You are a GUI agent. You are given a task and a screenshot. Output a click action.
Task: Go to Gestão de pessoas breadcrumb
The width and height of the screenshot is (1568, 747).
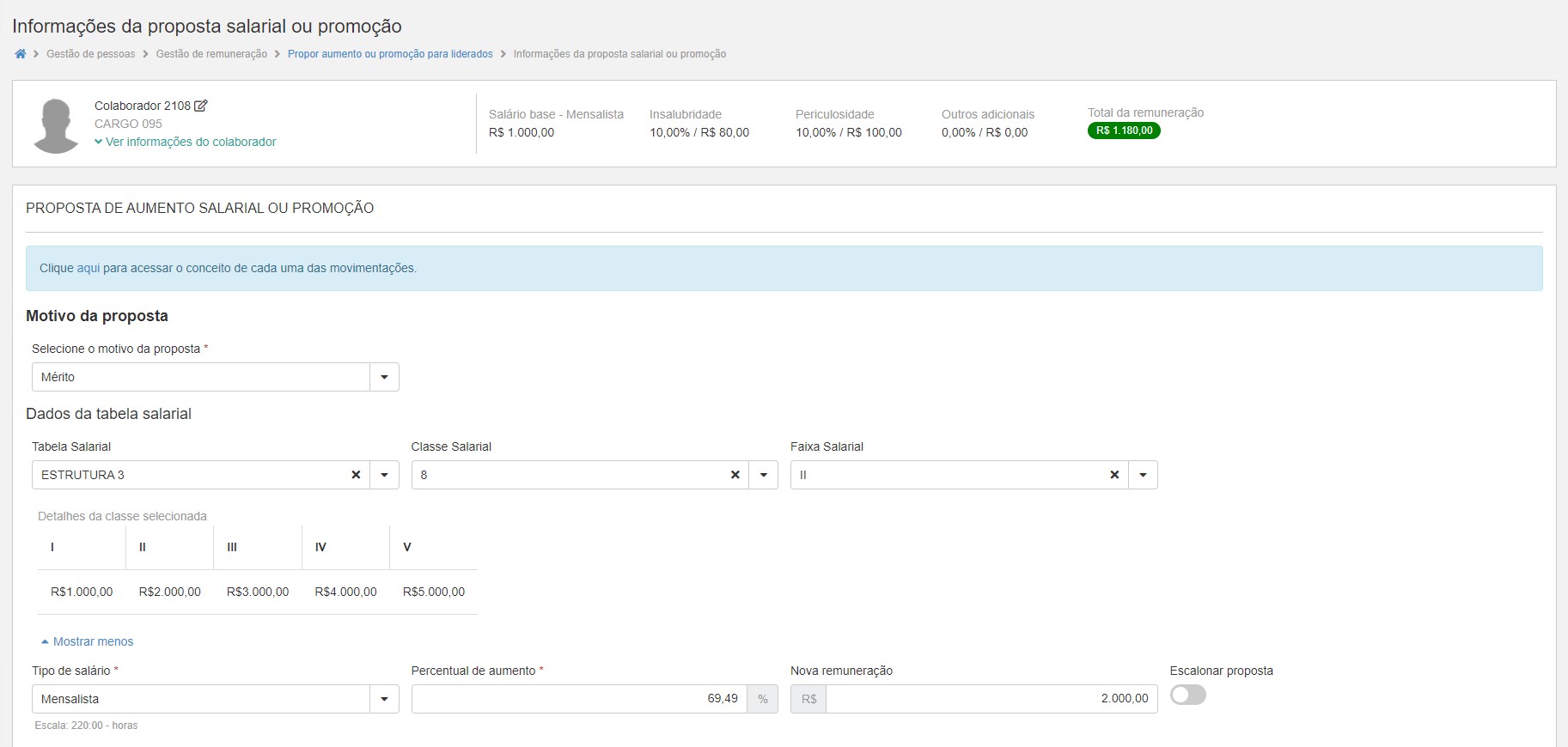(91, 54)
